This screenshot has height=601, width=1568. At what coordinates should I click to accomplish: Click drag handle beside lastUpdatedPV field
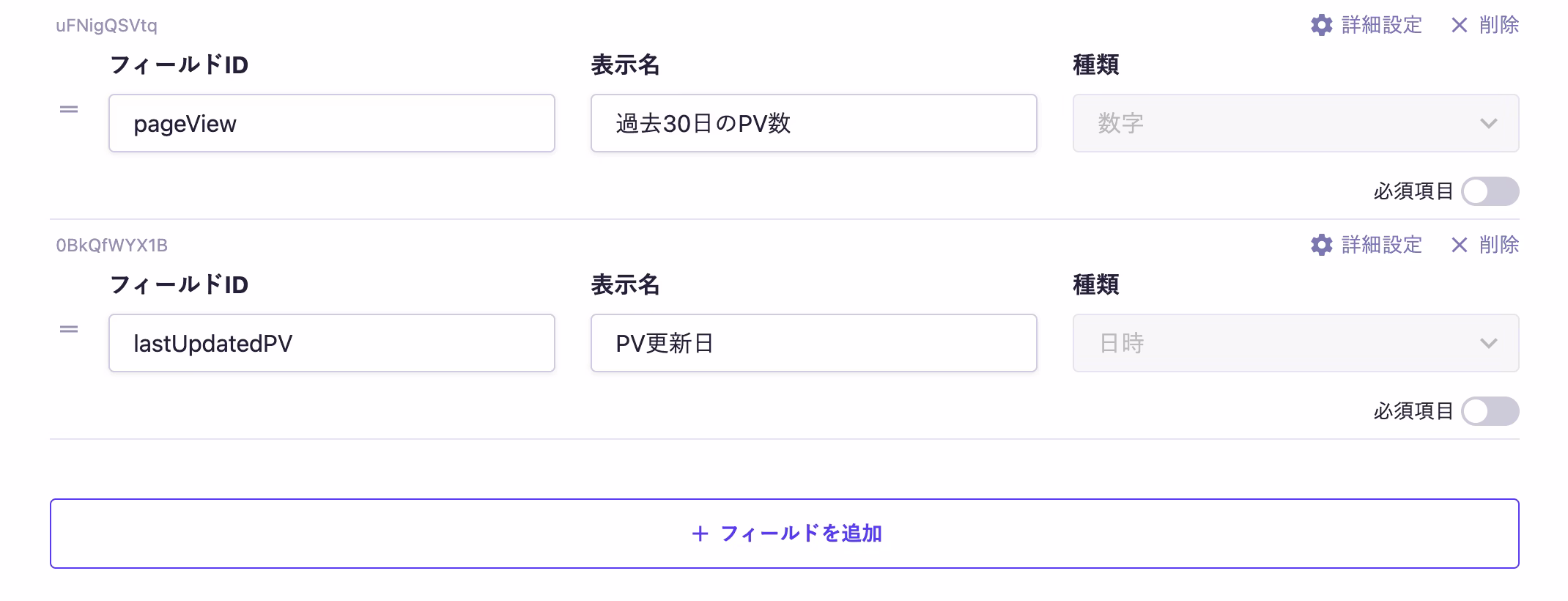69,329
